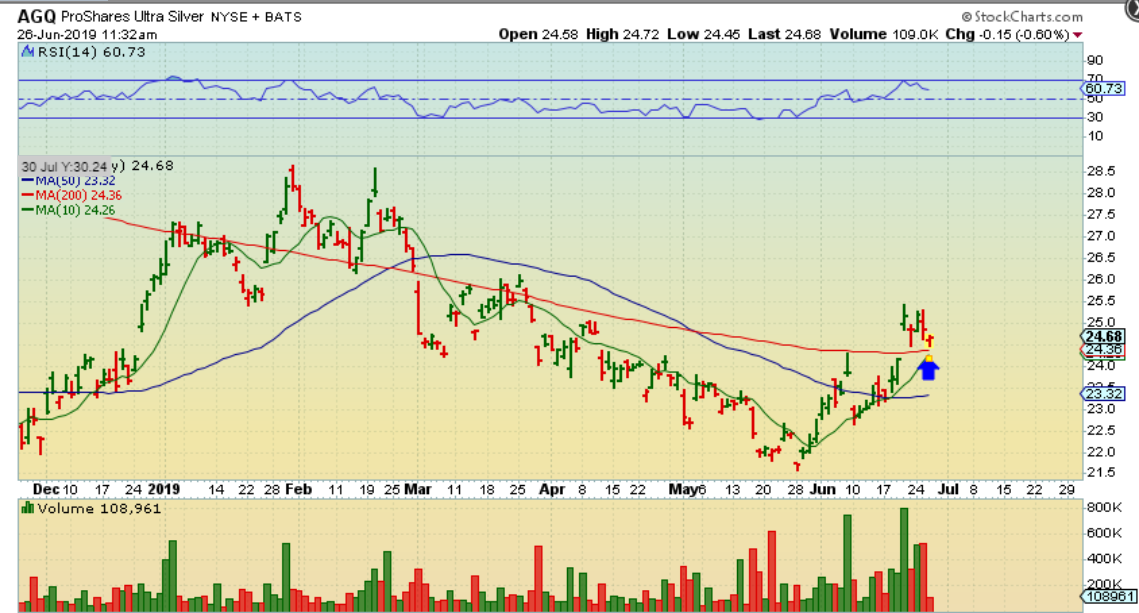Viewport: 1139px width, 613px height.
Task: Click the 800K volume axis label
Action: coord(1104,508)
